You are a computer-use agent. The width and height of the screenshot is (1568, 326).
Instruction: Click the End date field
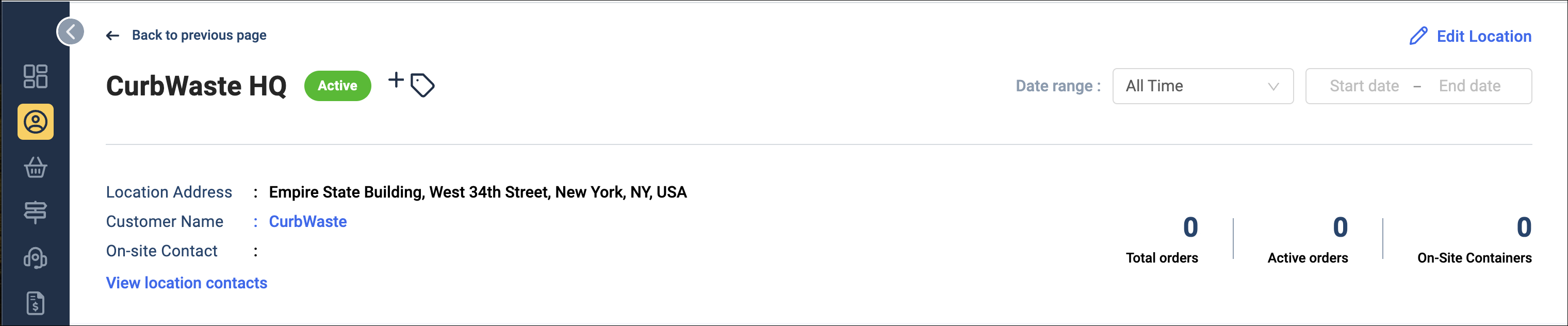[1469, 86]
